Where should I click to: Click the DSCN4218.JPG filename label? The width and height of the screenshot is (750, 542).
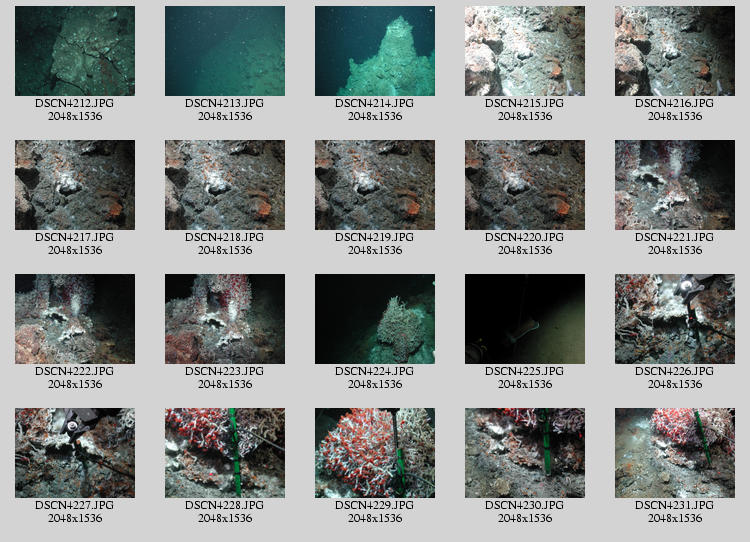[225, 238]
